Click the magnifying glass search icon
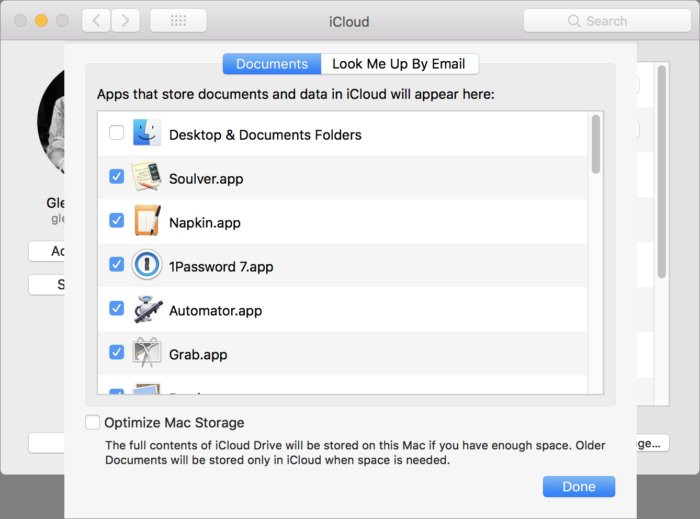Screen dimensions: 700x519 pyautogui.click(x=574, y=21)
